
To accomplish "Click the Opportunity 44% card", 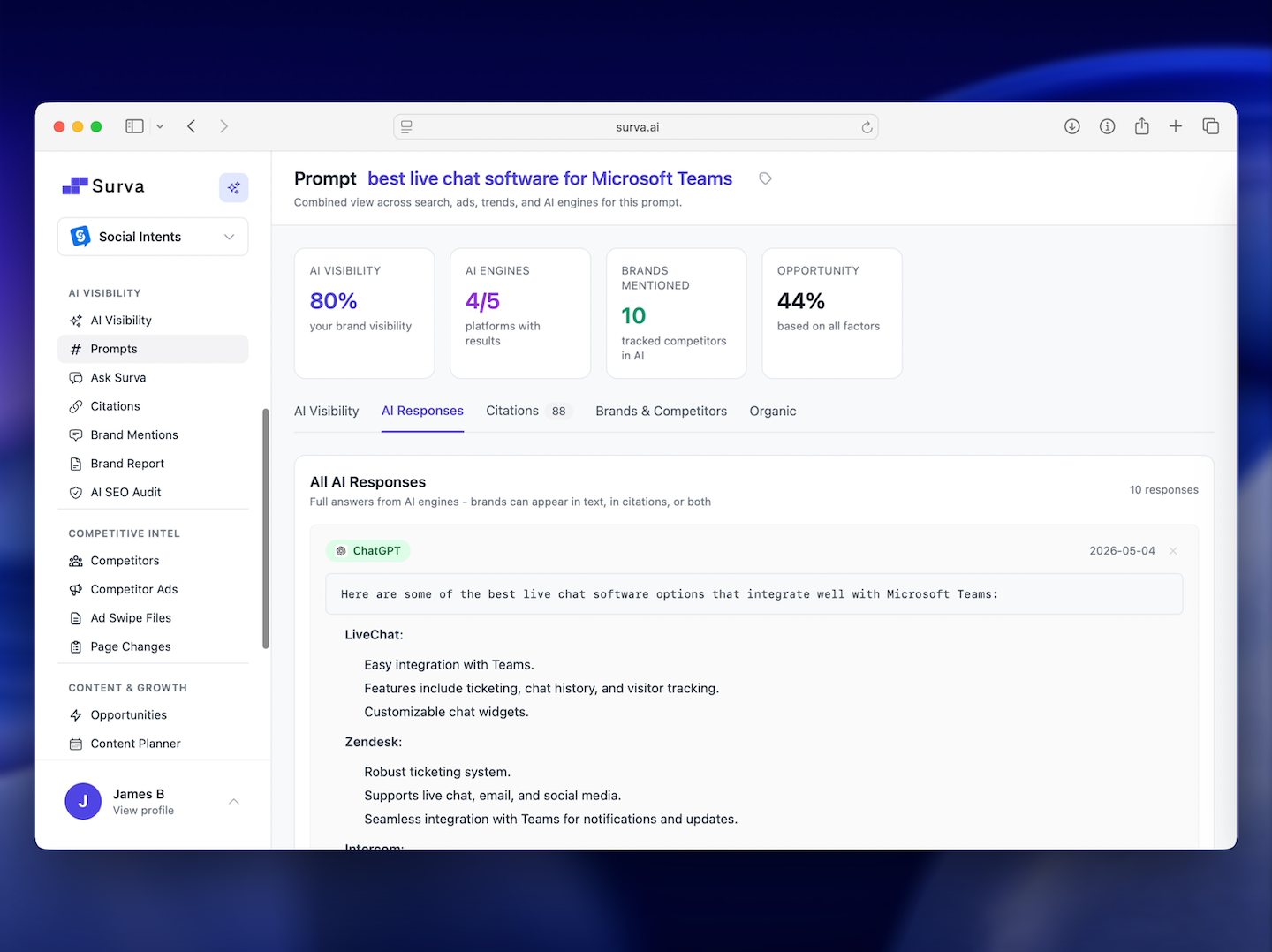I will 832,314.
